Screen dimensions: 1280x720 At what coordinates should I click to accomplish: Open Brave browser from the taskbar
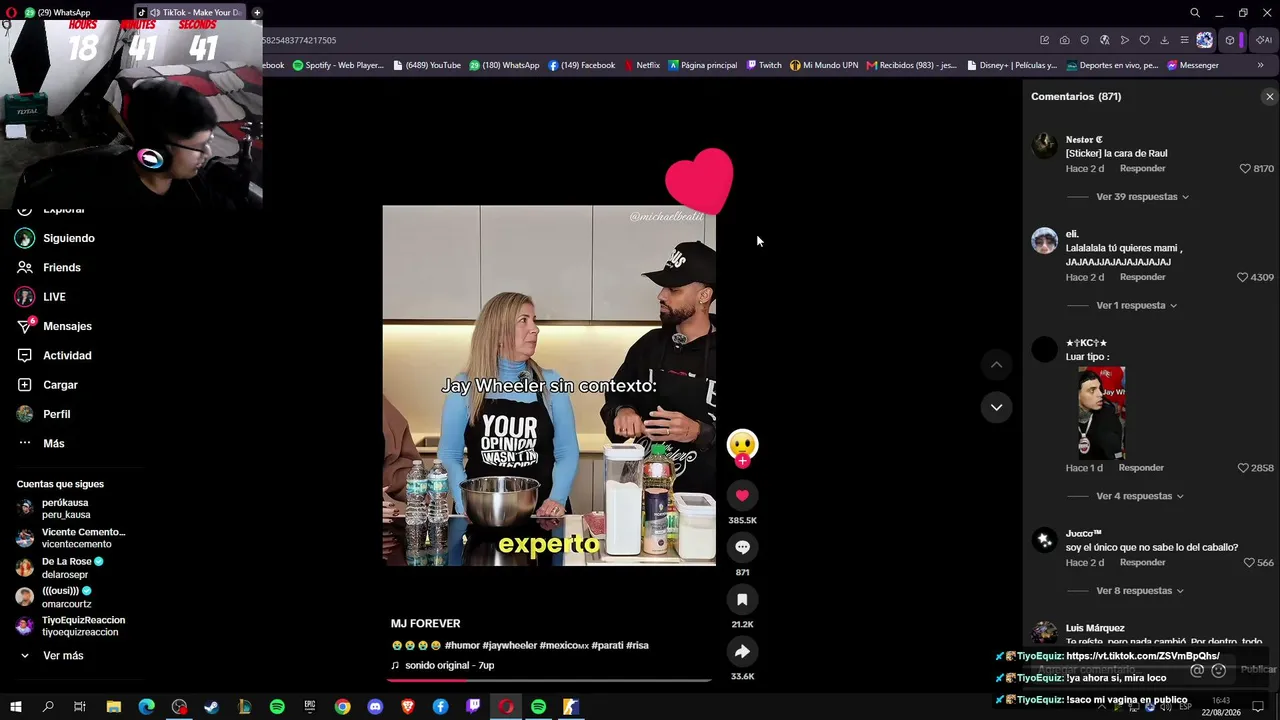[x=408, y=707]
